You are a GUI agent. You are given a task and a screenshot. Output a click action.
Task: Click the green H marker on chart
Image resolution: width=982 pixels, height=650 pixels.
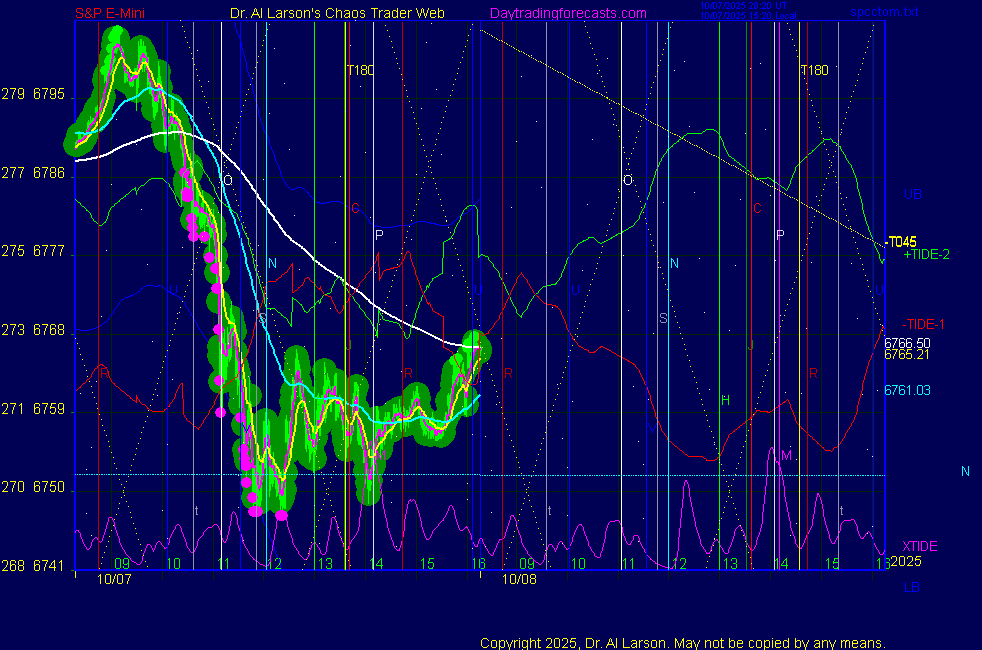[x=726, y=401]
